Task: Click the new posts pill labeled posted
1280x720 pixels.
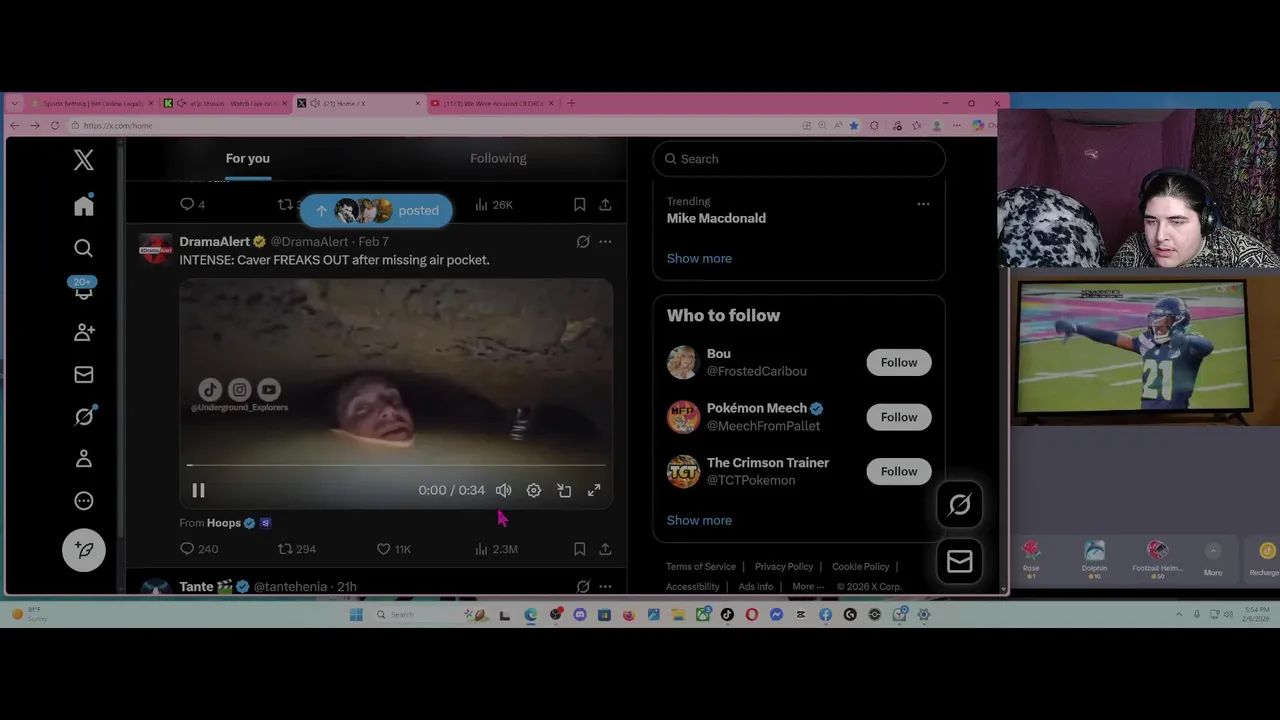Action: 376,210
